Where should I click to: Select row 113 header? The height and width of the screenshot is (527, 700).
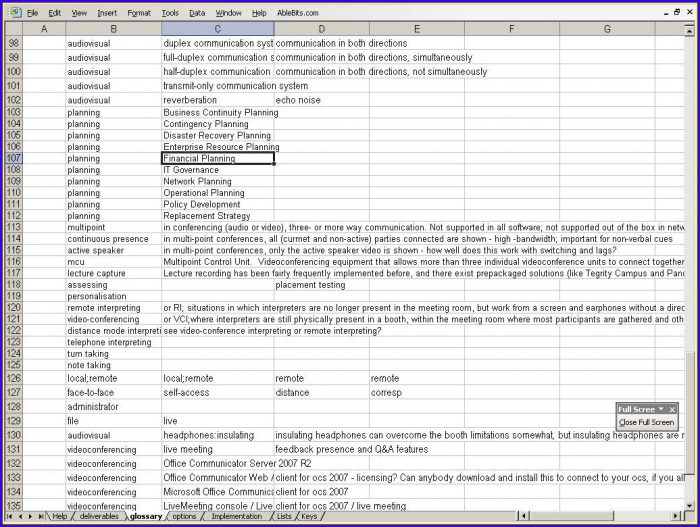13,227
